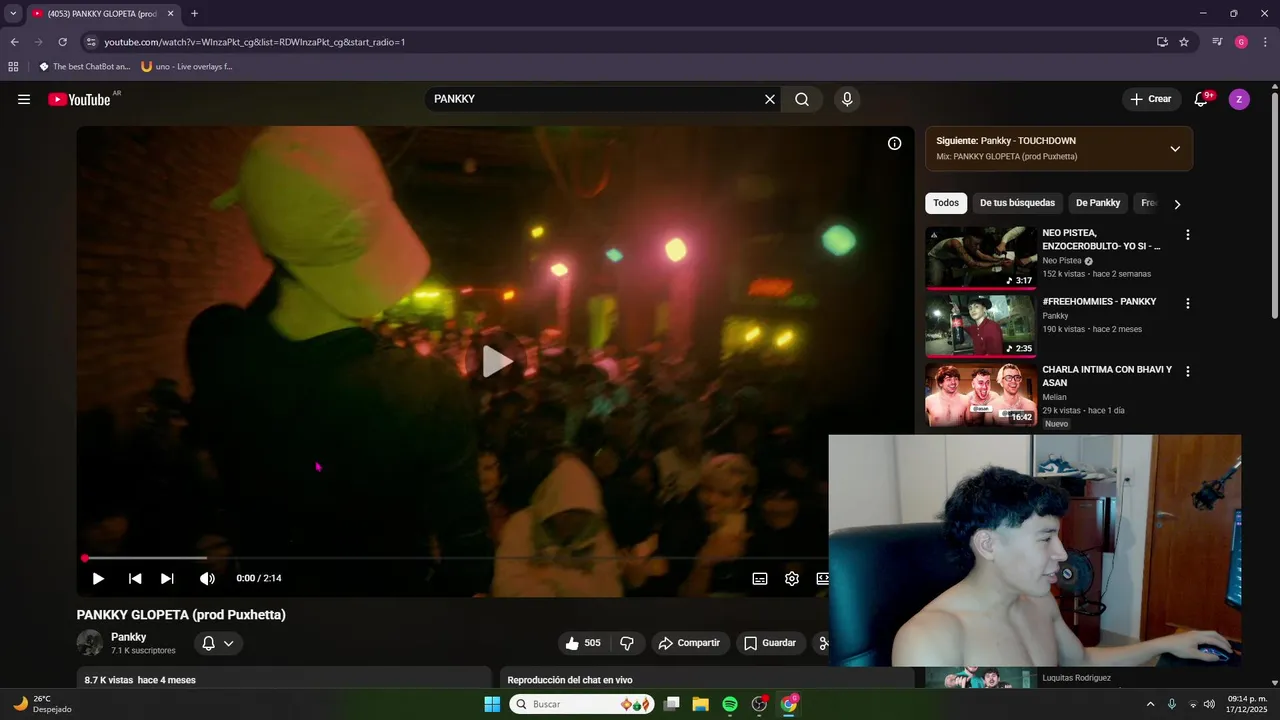Open uno - Live overlays bookmark

point(187,67)
